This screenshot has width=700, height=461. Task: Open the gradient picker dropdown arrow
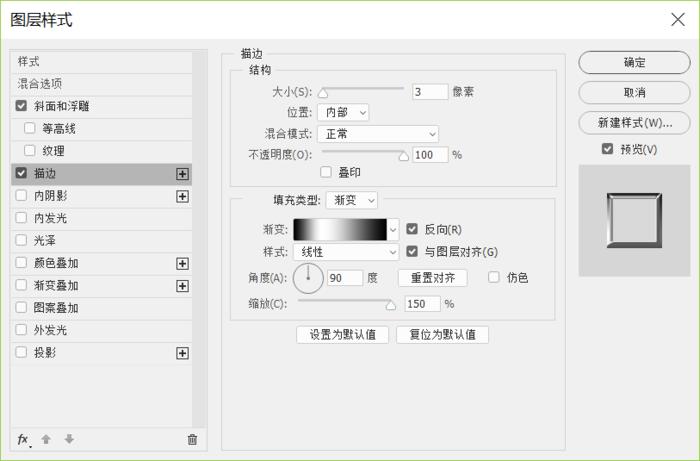coord(393,230)
